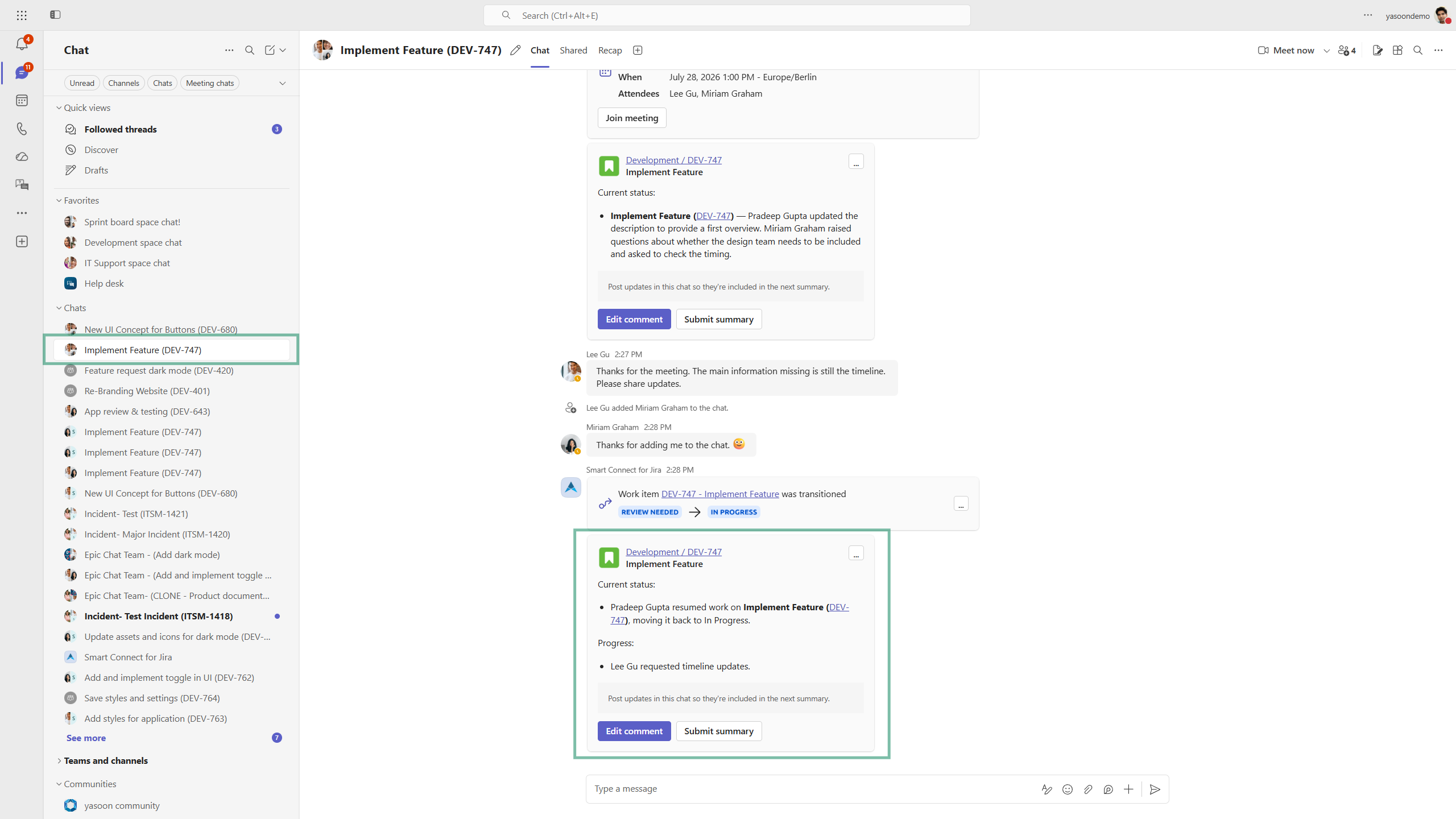Open the DEV-747 - Implement Feature link
The image size is (1456, 819).
tap(720, 494)
